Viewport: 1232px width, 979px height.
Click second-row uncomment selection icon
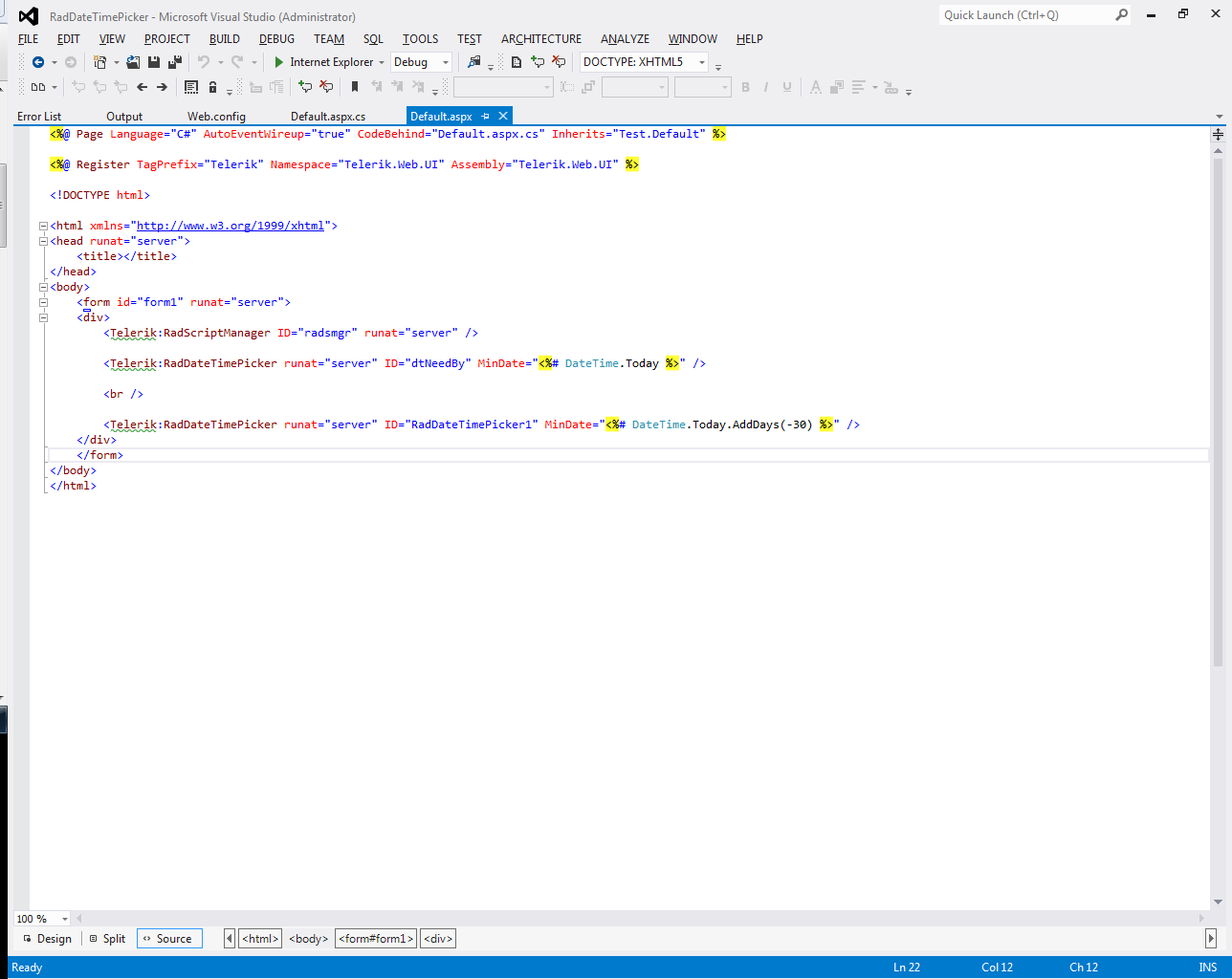click(326, 87)
